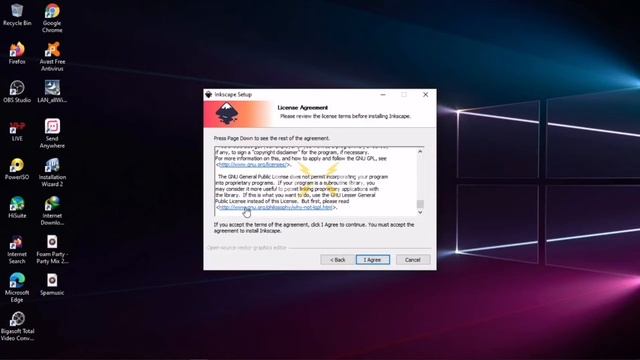640x360 pixels.
Task: Click the Inkscape icon in the setup title bar
Action: pyautogui.click(x=209, y=94)
